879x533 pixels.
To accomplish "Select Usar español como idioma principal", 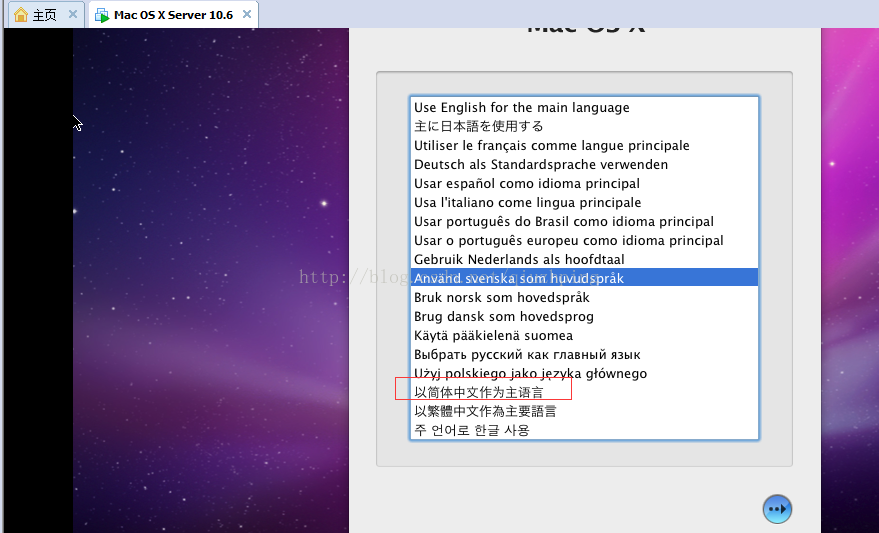I will pos(584,183).
